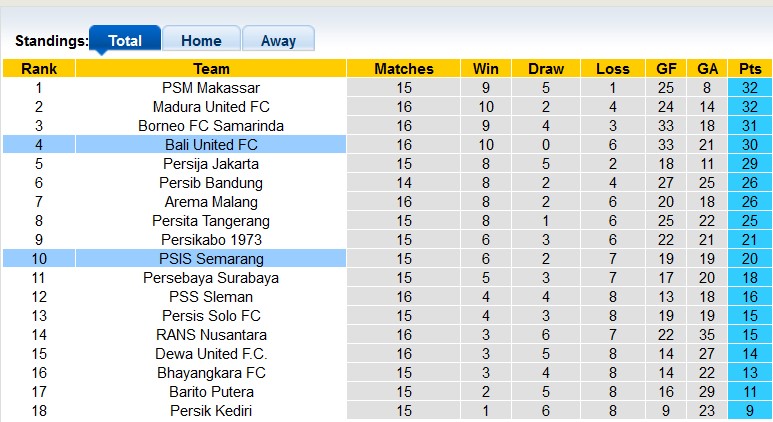Click the PSM Makassar team name
The image size is (773, 422).
click(x=211, y=88)
